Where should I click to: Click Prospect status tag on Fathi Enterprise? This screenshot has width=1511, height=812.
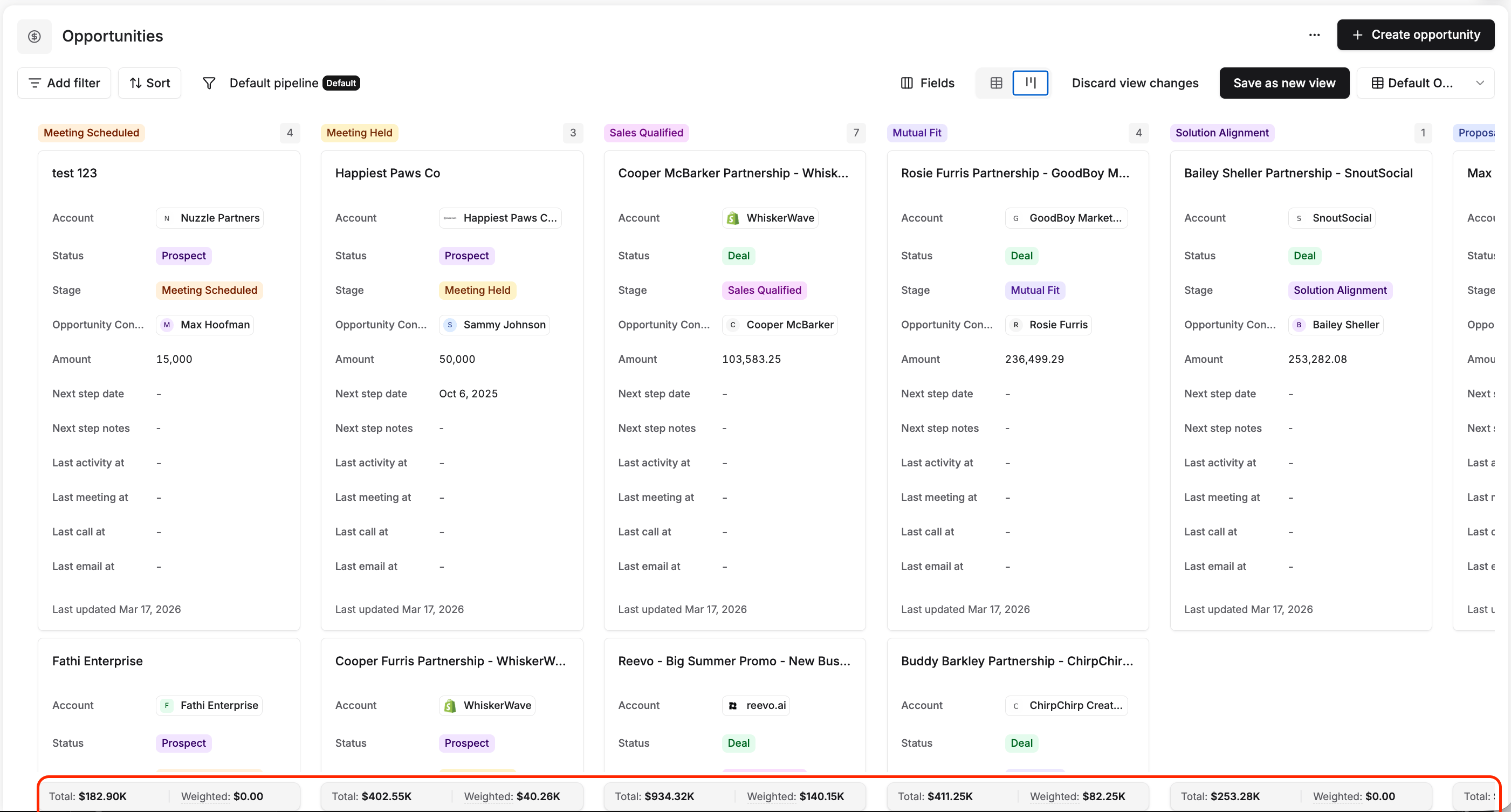(x=183, y=743)
